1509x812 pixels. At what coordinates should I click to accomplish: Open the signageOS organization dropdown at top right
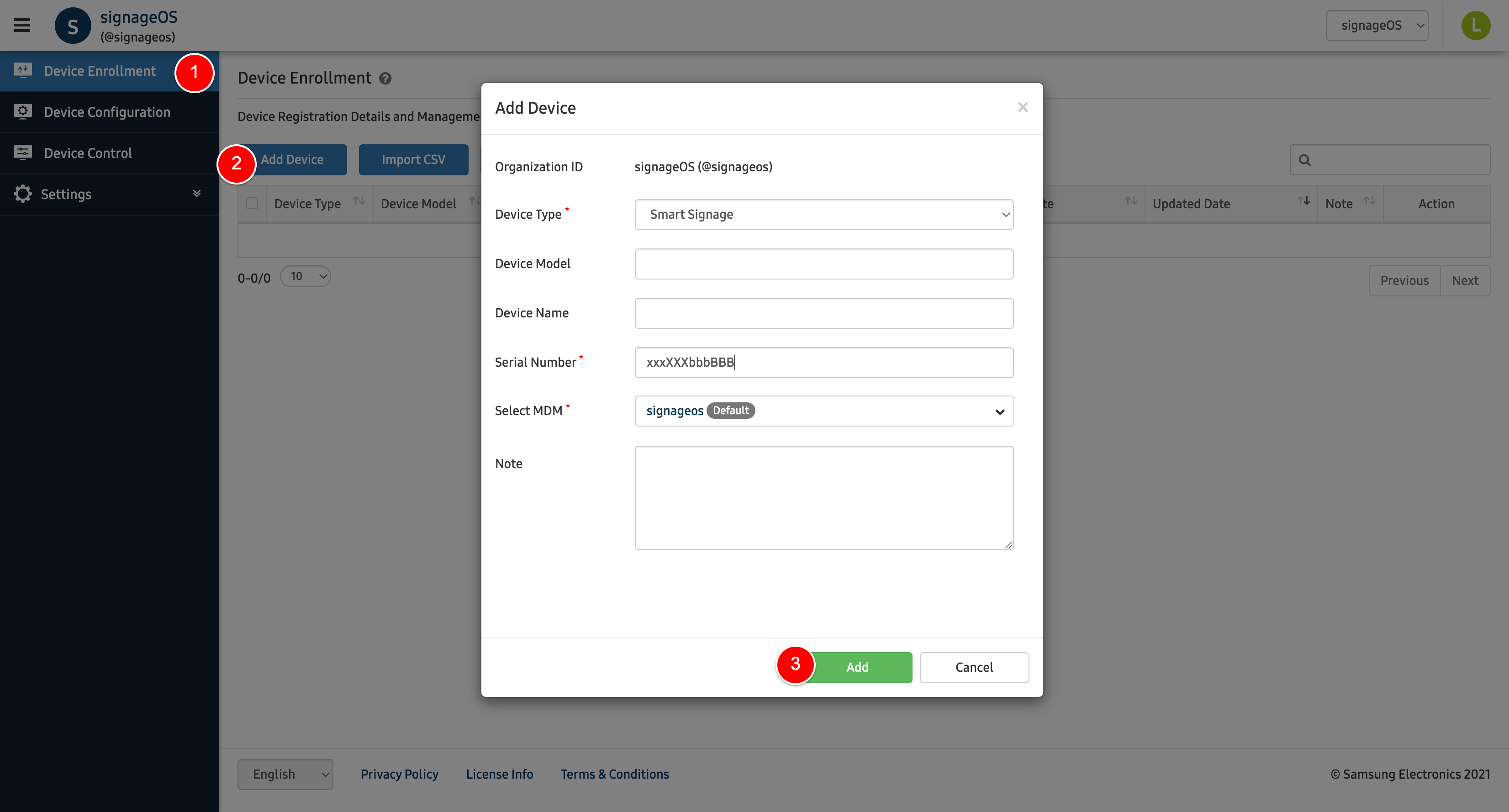point(1377,25)
